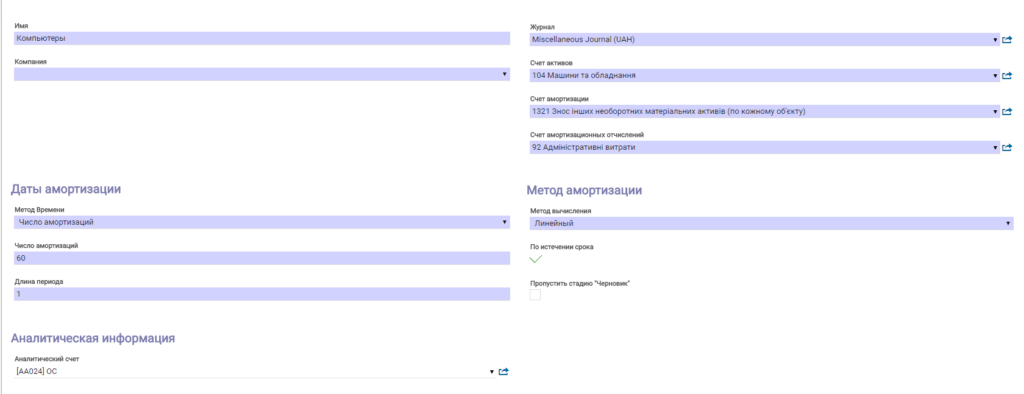Enable Пропустить стадию "Черновик" checkbox
Screen dimensions: 1024x394
tap(536, 295)
